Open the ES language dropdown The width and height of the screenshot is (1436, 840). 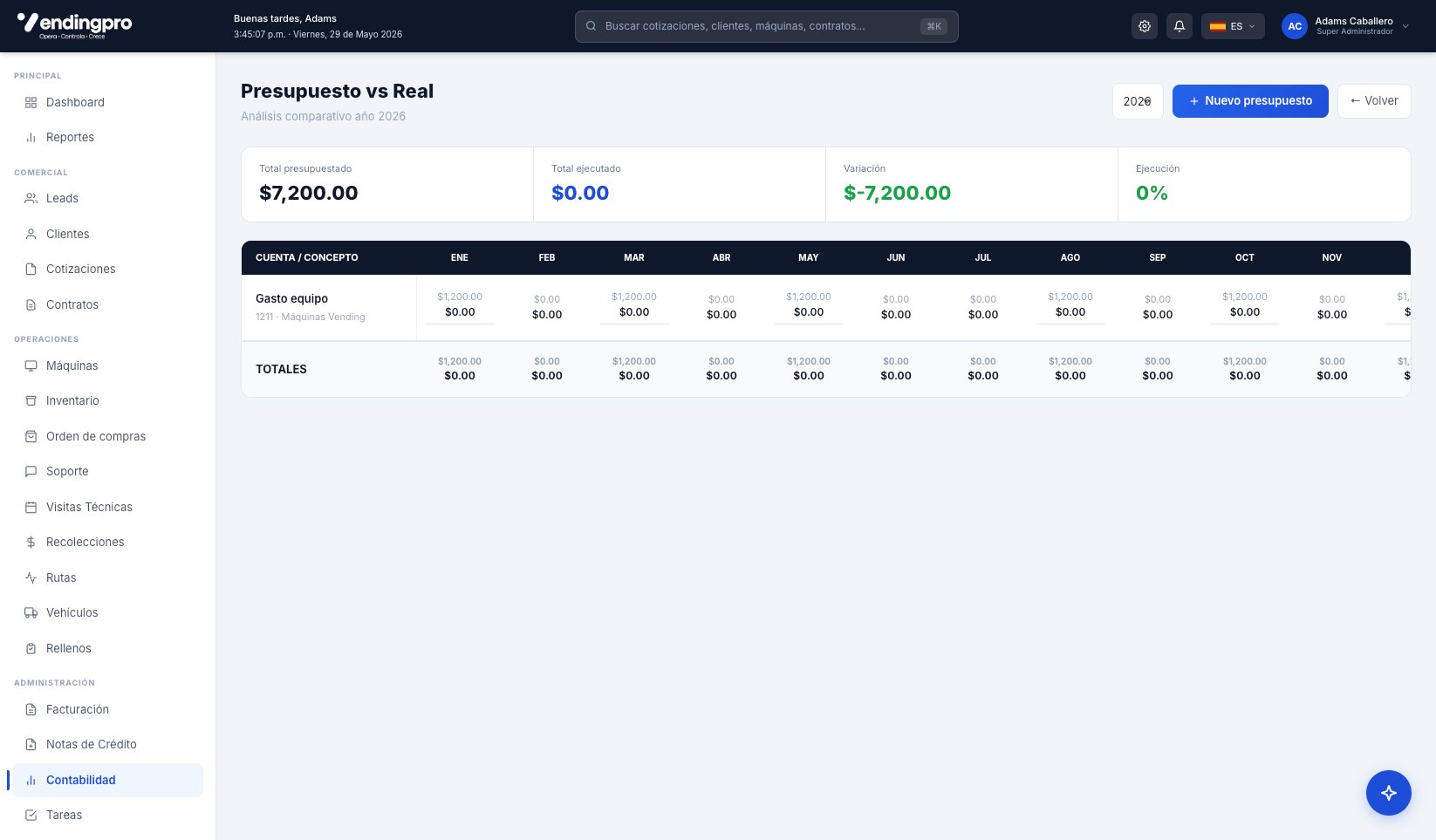coord(1233,26)
